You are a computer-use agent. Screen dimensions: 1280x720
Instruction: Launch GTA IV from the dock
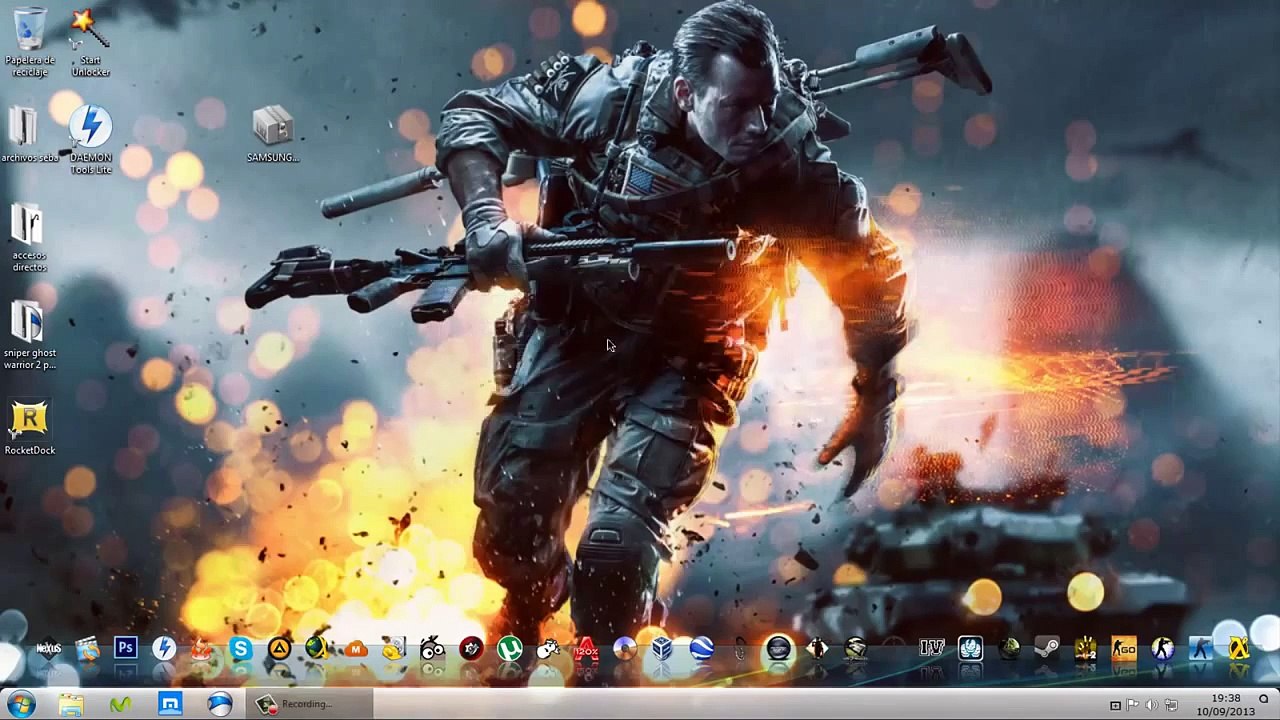pyautogui.click(x=932, y=649)
